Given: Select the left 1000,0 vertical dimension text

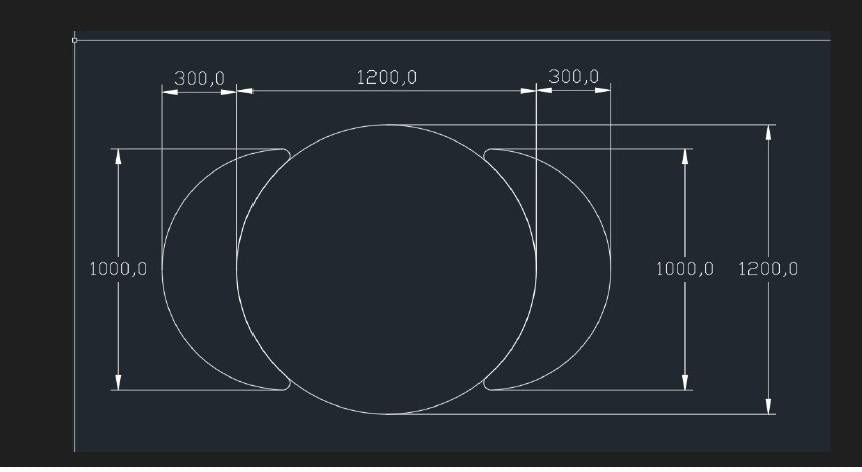Looking at the screenshot, I should point(118,269).
